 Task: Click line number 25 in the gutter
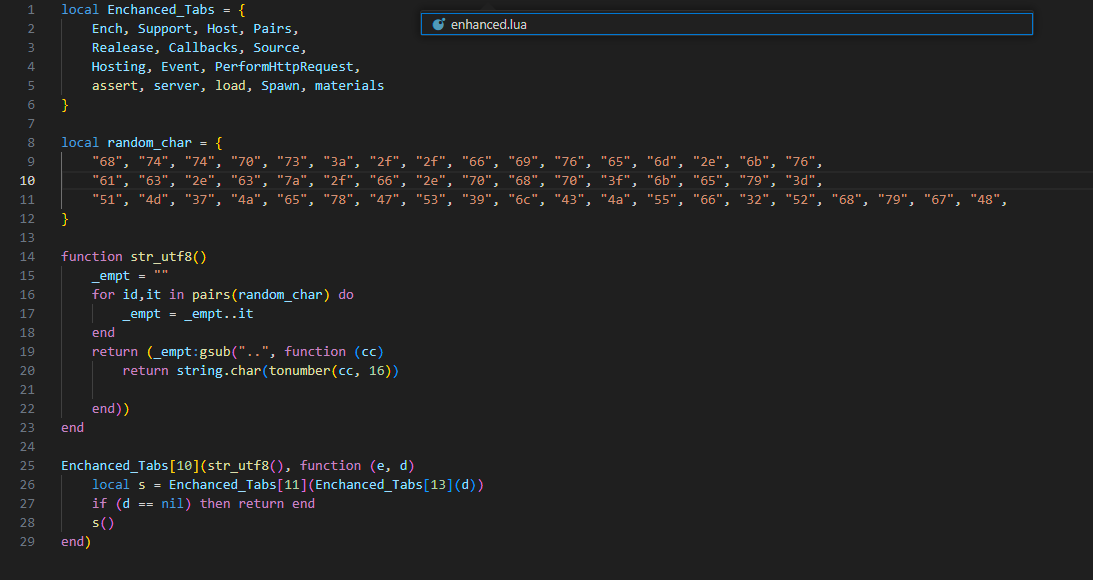(27, 466)
